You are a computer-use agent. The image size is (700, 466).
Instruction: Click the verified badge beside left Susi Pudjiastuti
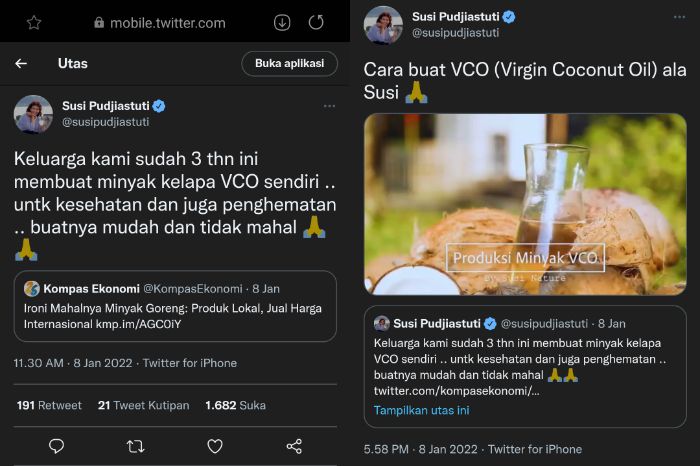[158, 106]
